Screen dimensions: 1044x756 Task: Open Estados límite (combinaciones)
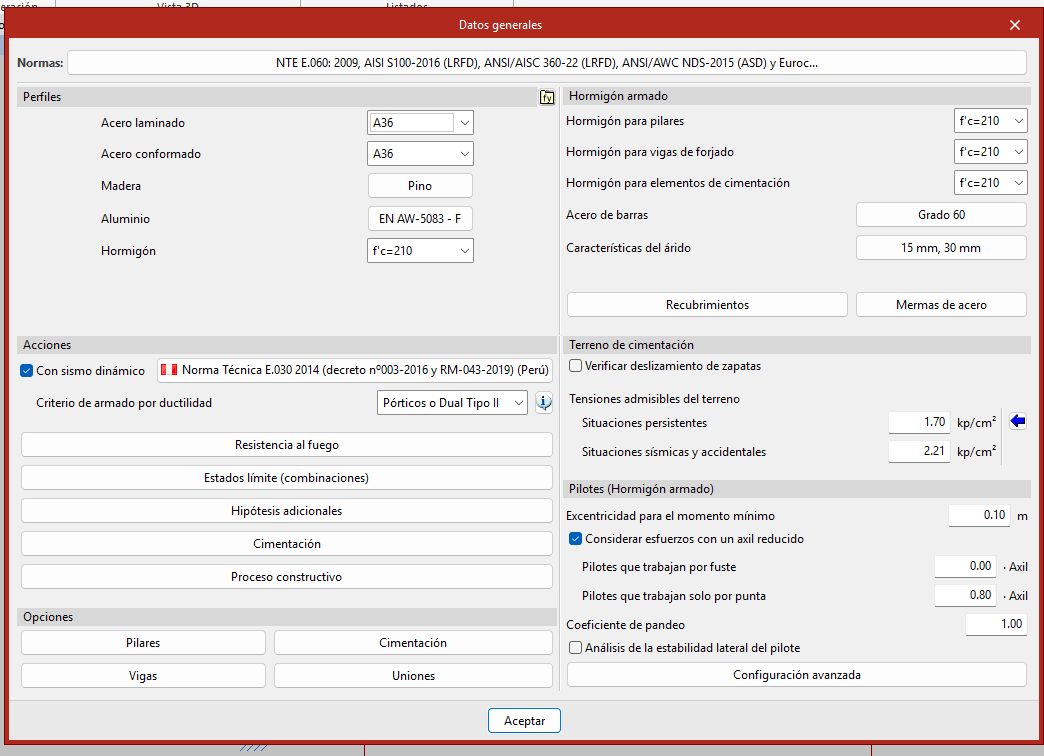pos(286,478)
